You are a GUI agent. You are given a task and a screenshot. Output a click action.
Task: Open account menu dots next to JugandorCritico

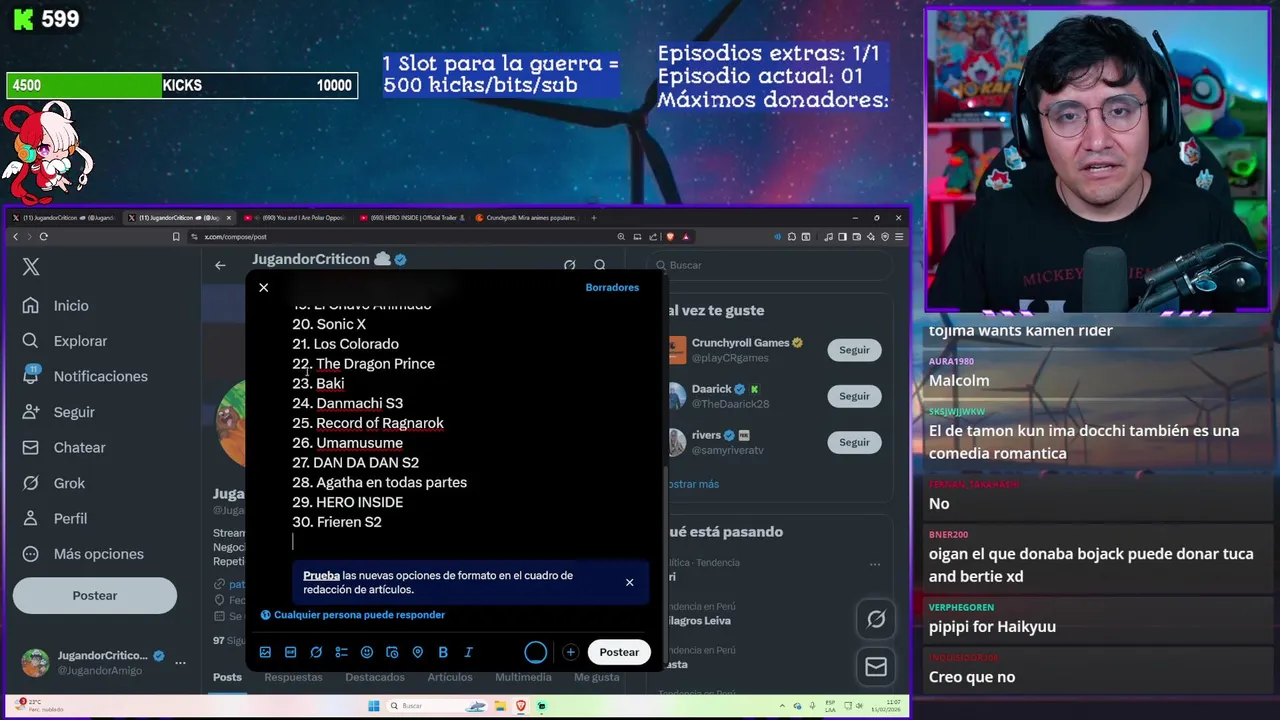tap(180, 662)
